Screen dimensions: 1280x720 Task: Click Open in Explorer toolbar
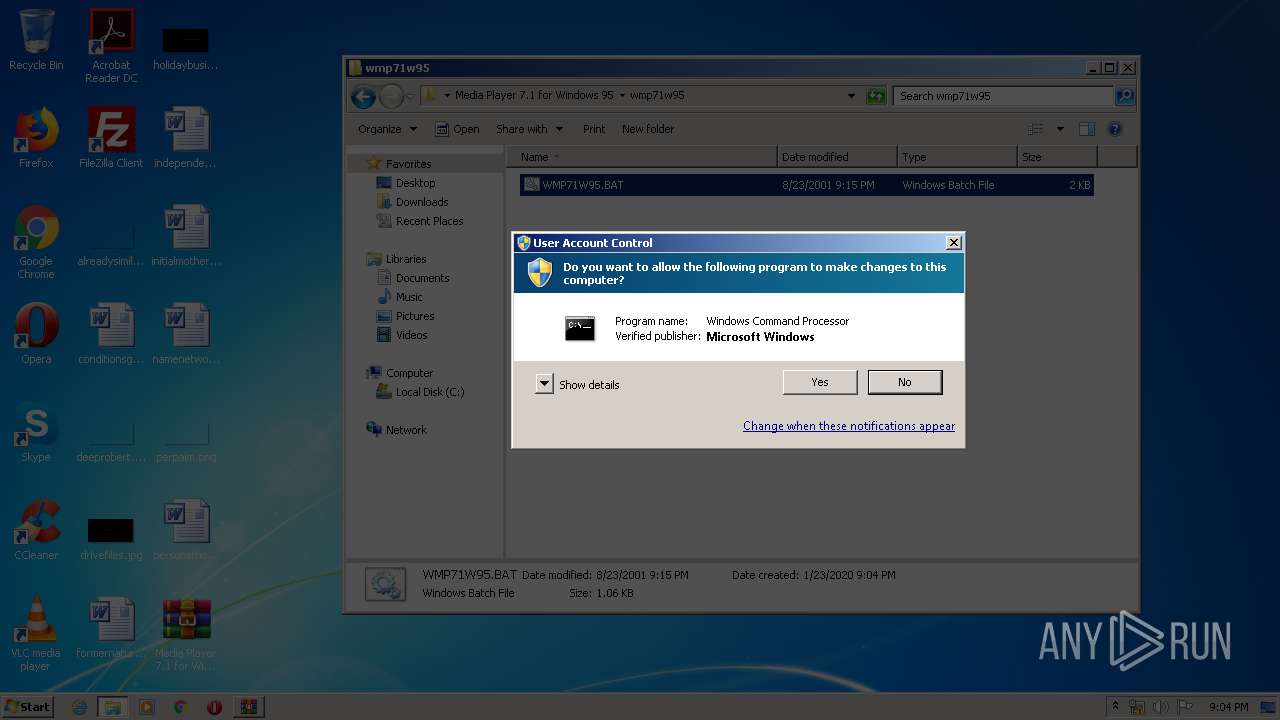click(457, 129)
